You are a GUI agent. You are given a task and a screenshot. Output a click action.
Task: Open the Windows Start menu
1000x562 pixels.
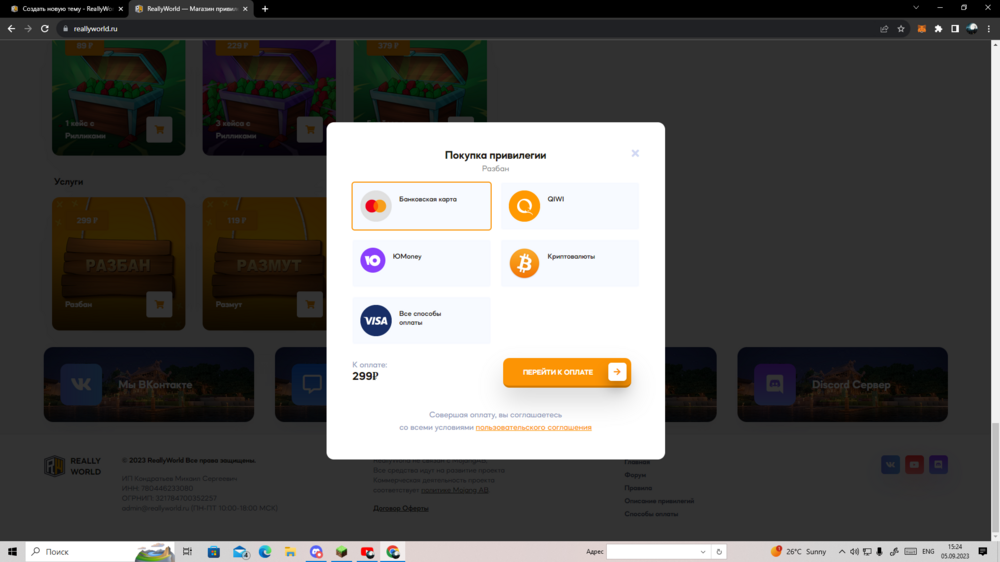(12, 552)
